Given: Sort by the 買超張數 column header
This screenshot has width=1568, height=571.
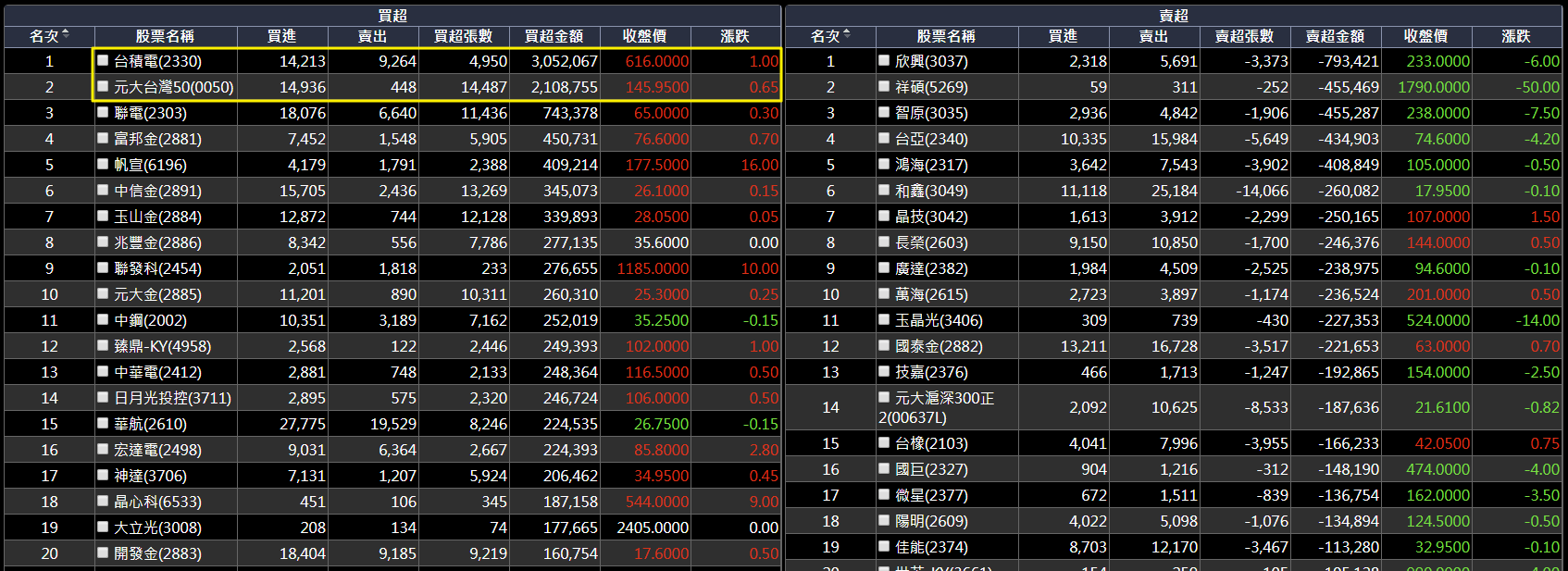Looking at the screenshot, I should [x=463, y=35].
